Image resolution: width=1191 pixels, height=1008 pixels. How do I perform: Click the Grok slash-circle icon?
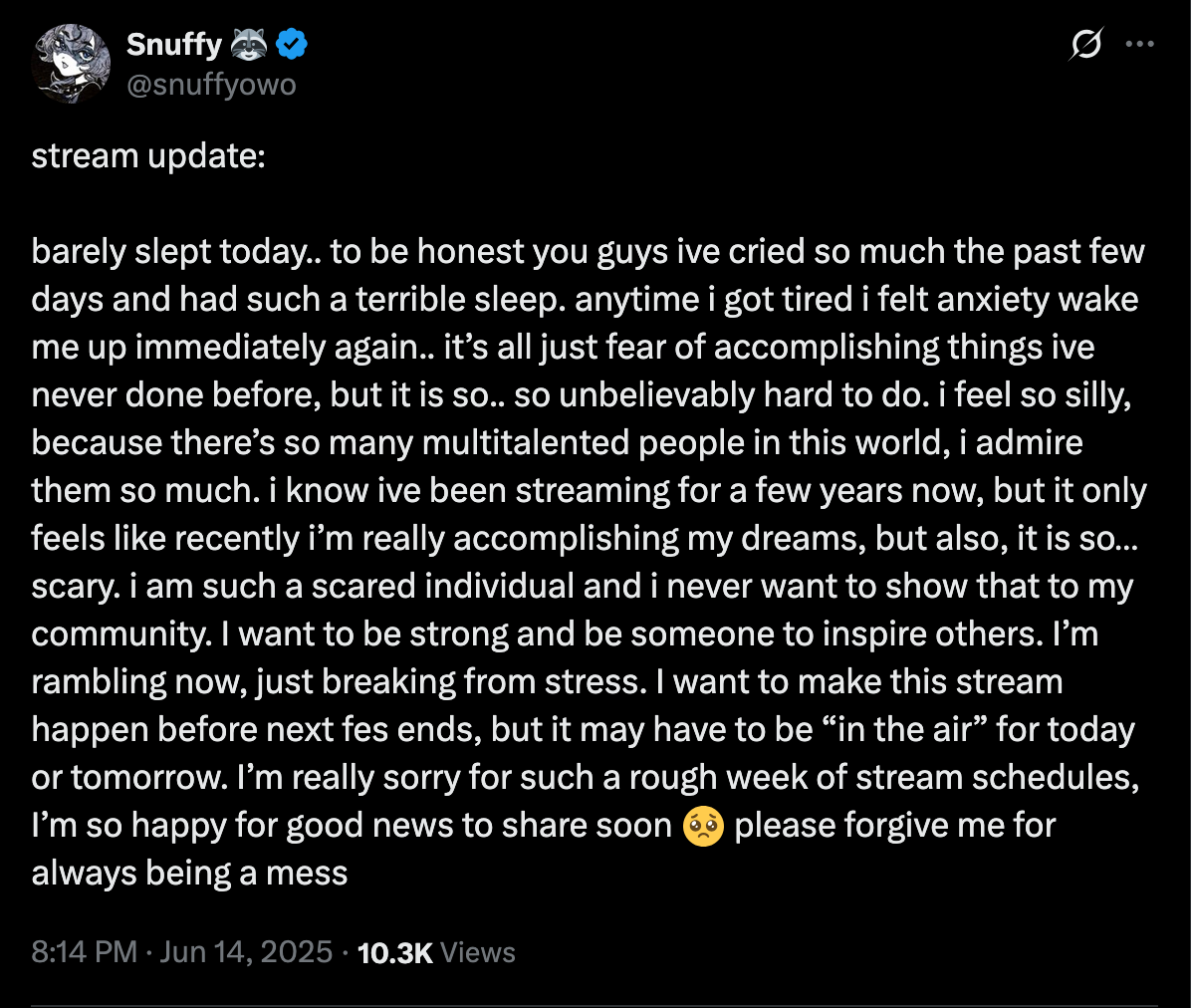1086,44
